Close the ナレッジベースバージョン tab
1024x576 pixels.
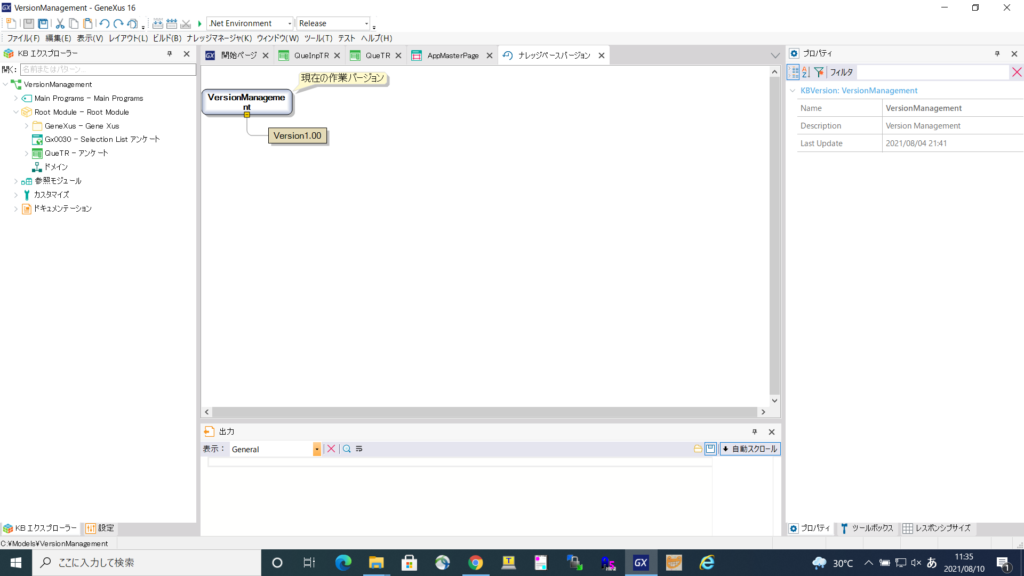coord(601,56)
